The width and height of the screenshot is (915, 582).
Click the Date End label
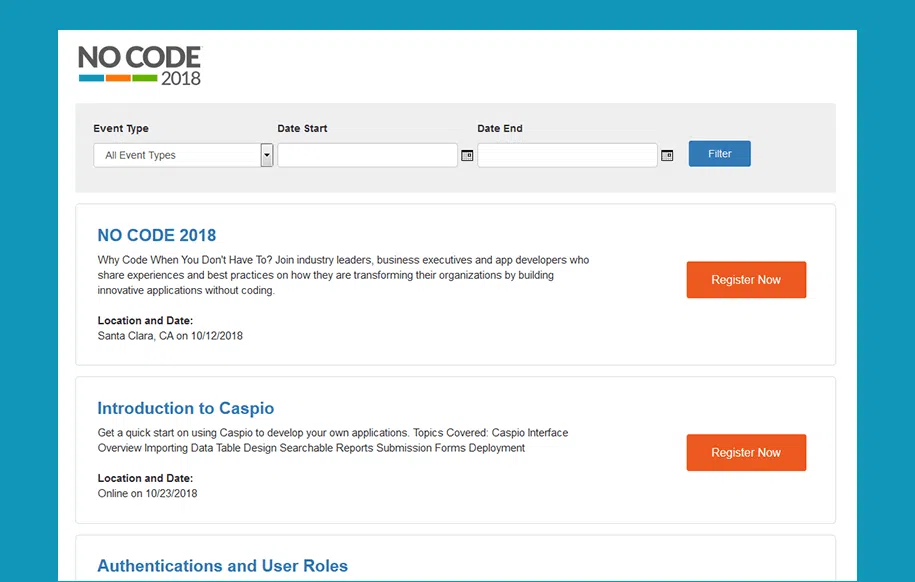[x=500, y=128]
